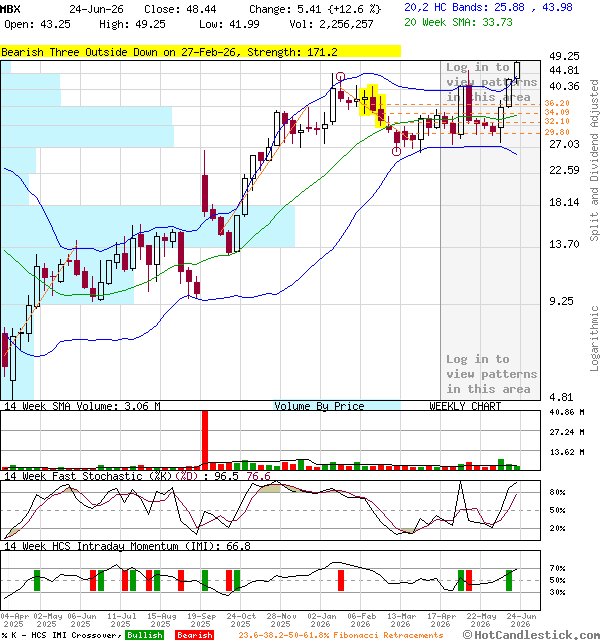The height and width of the screenshot is (640, 600).
Task: Click the 17-Apr 2026 date axis label
Action: (x=441, y=620)
